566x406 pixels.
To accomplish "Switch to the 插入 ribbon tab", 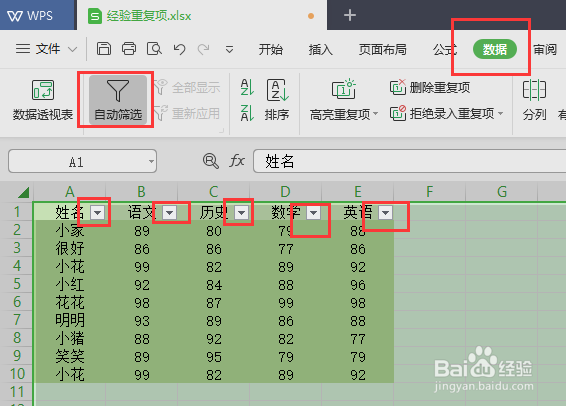I will (x=321, y=49).
